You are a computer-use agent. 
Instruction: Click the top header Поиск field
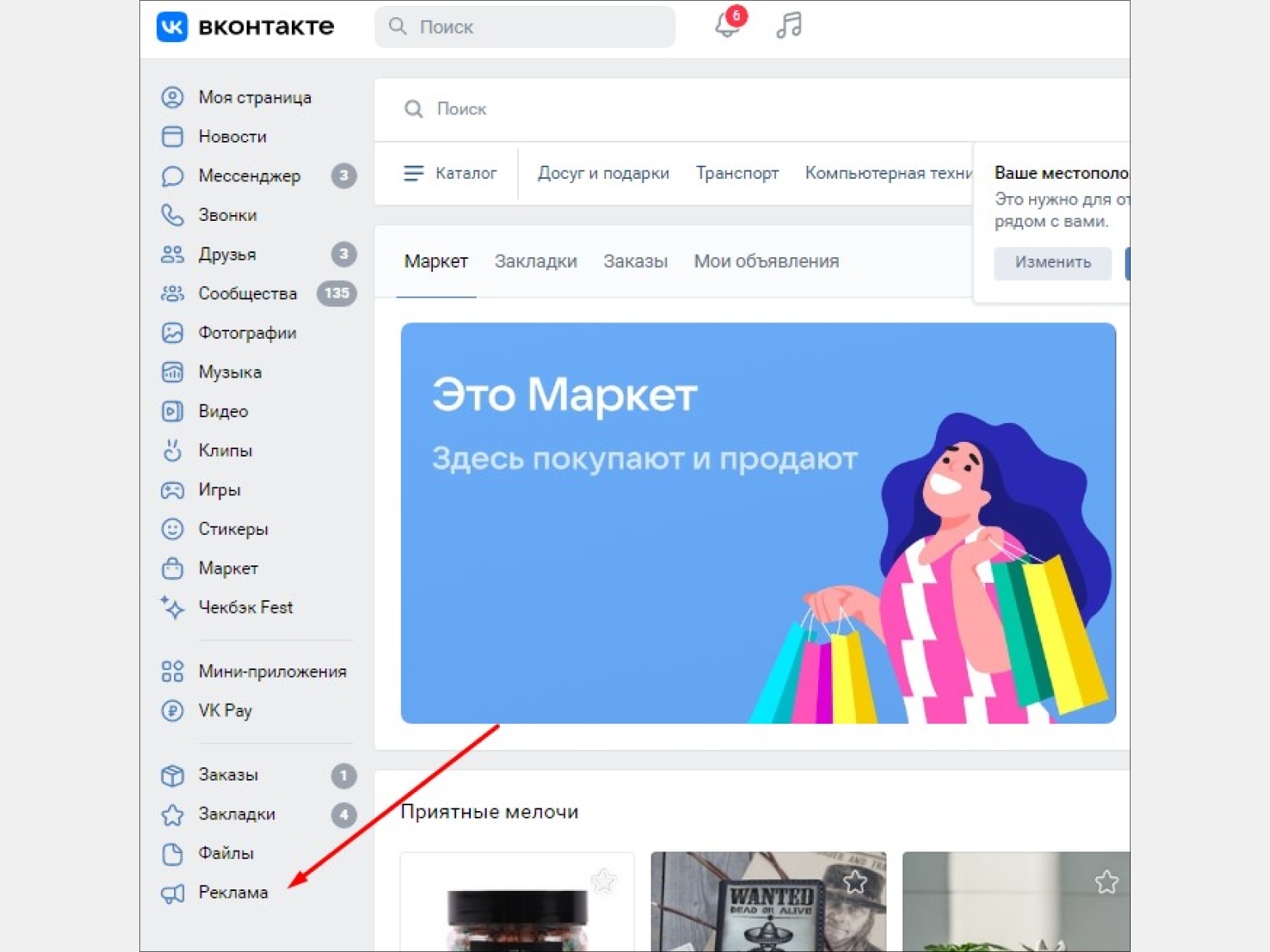tap(525, 26)
